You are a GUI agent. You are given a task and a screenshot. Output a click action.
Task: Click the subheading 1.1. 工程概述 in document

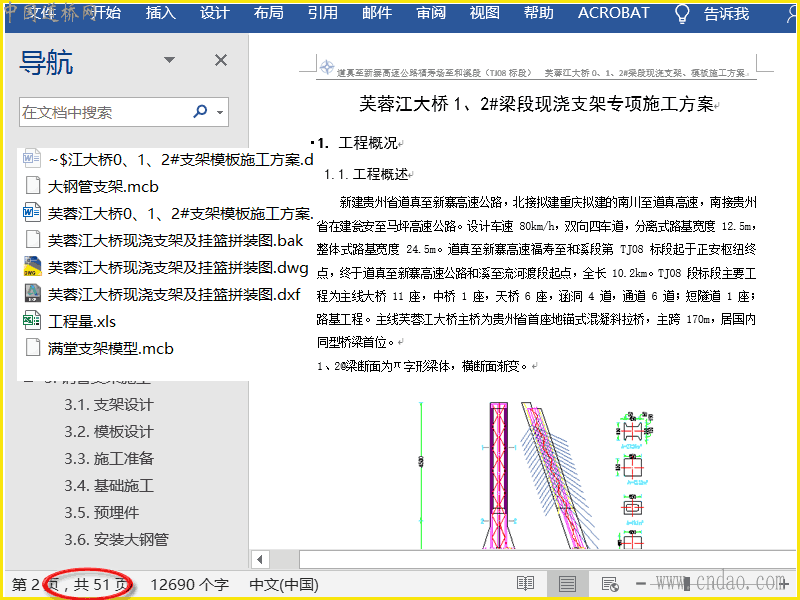pyautogui.click(x=366, y=175)
